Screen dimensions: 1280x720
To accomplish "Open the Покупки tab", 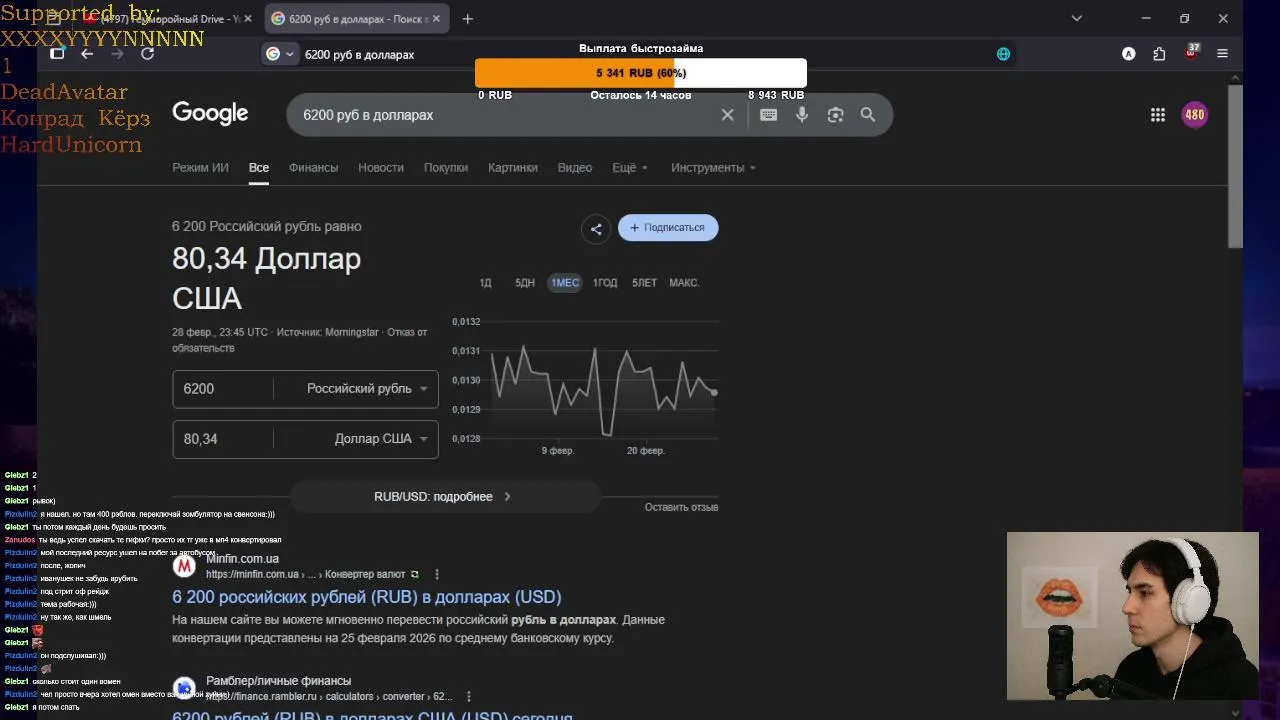I will pyautogui.click(x=446, y=168).
